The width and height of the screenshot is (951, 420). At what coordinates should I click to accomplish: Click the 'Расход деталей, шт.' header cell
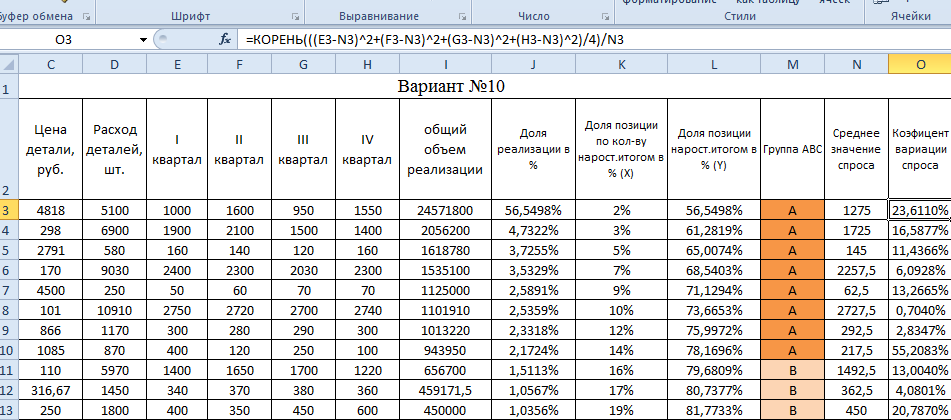coord(115,149)
